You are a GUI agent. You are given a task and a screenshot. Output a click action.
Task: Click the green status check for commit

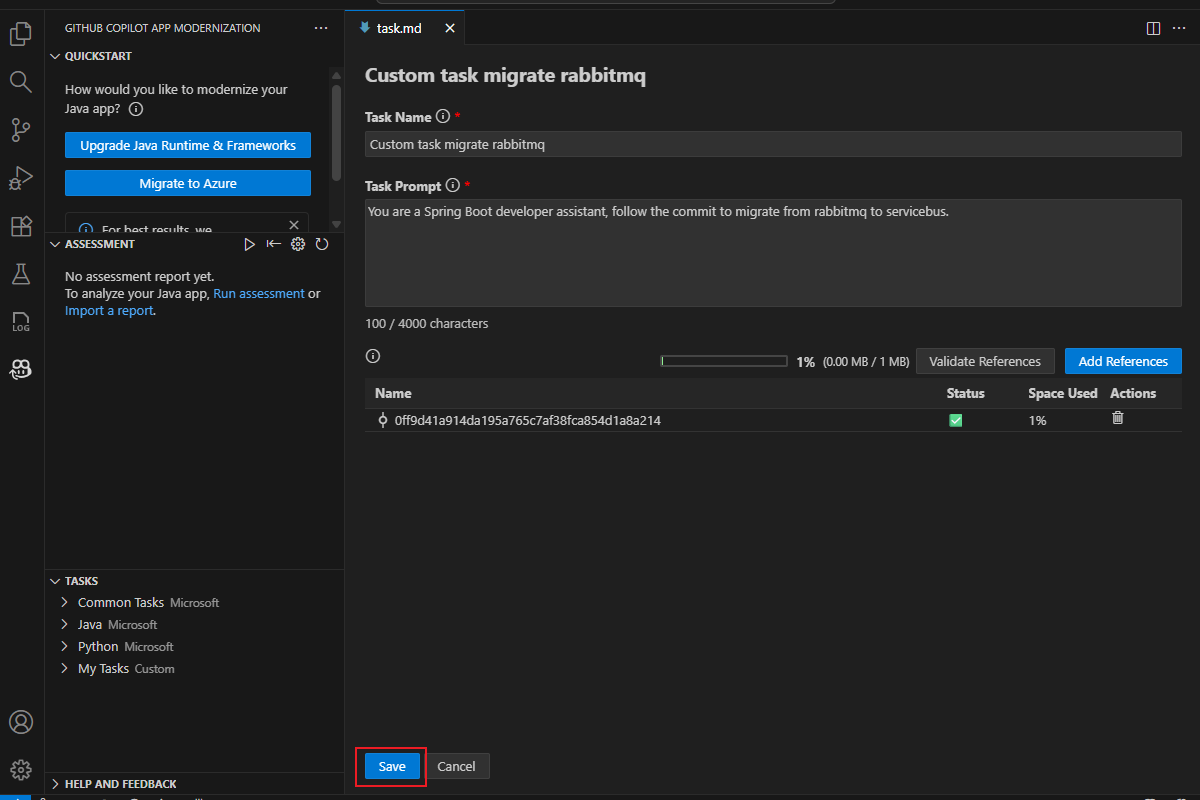[x=955, y=421]
